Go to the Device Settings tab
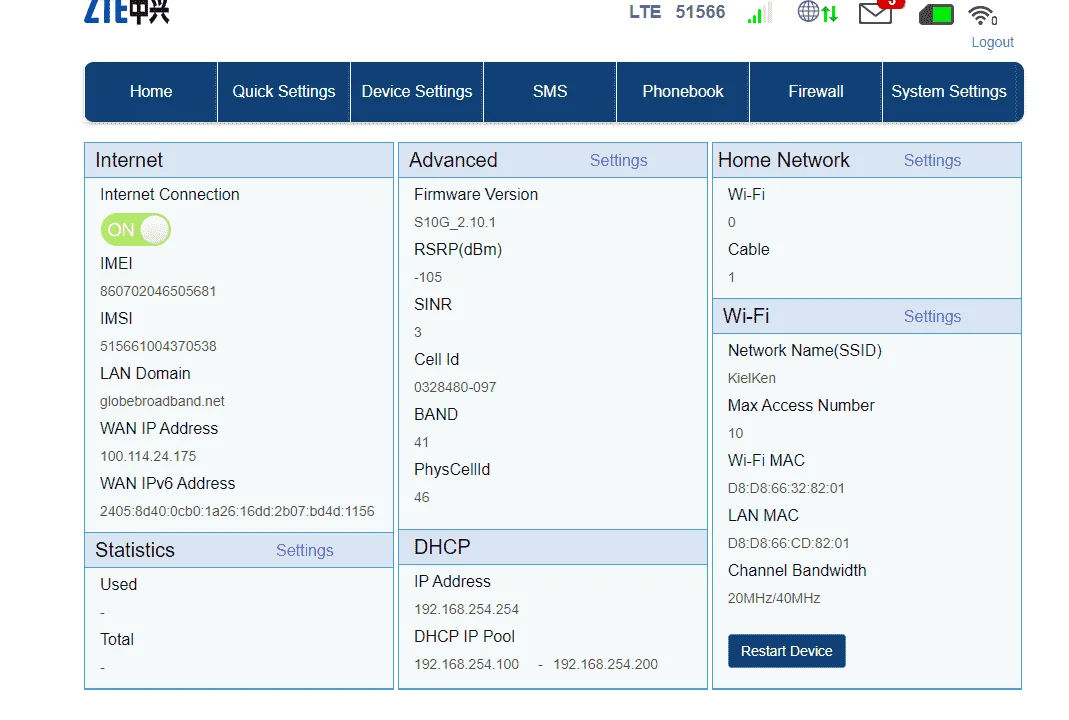This screenshot has width=1069, height=720. coord(417,91)
